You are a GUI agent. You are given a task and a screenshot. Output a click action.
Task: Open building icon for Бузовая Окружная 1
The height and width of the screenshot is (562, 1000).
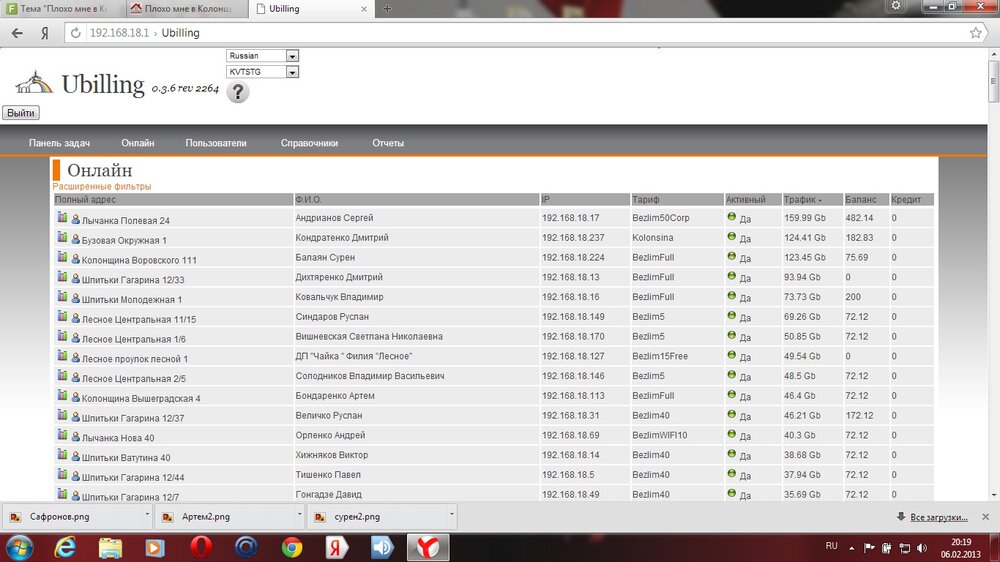62,237
